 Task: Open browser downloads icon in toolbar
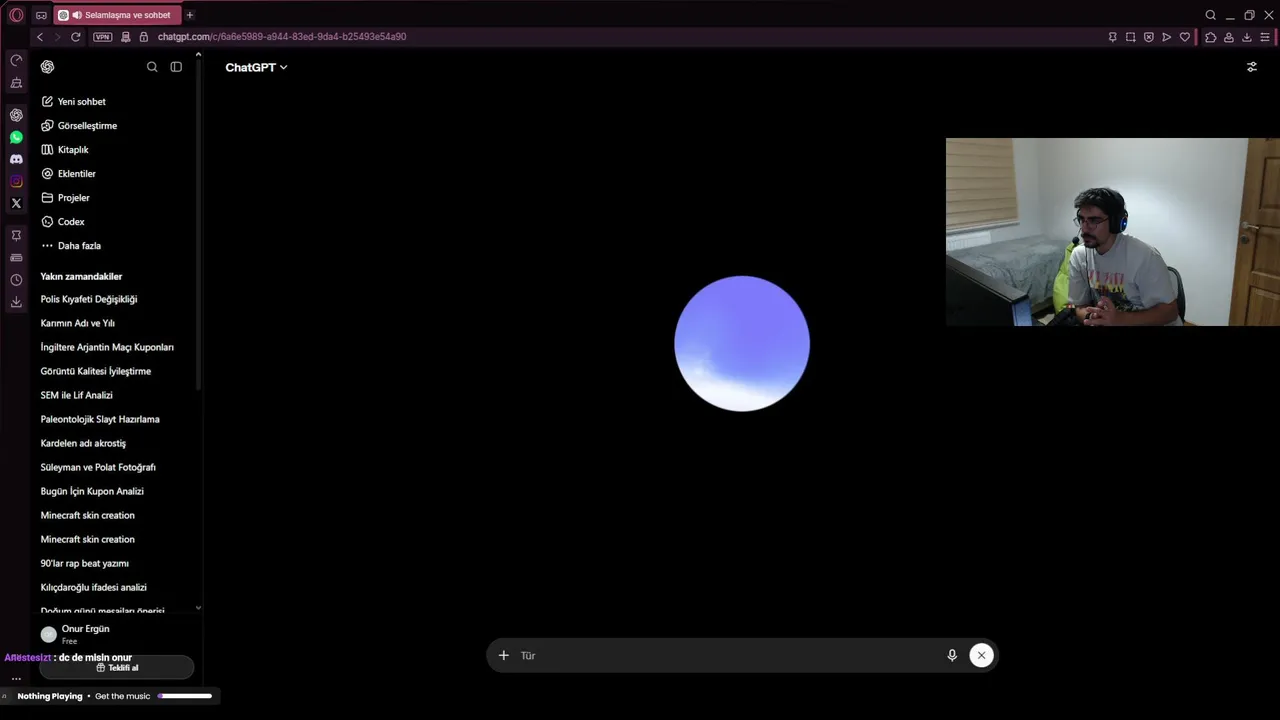1246,37
